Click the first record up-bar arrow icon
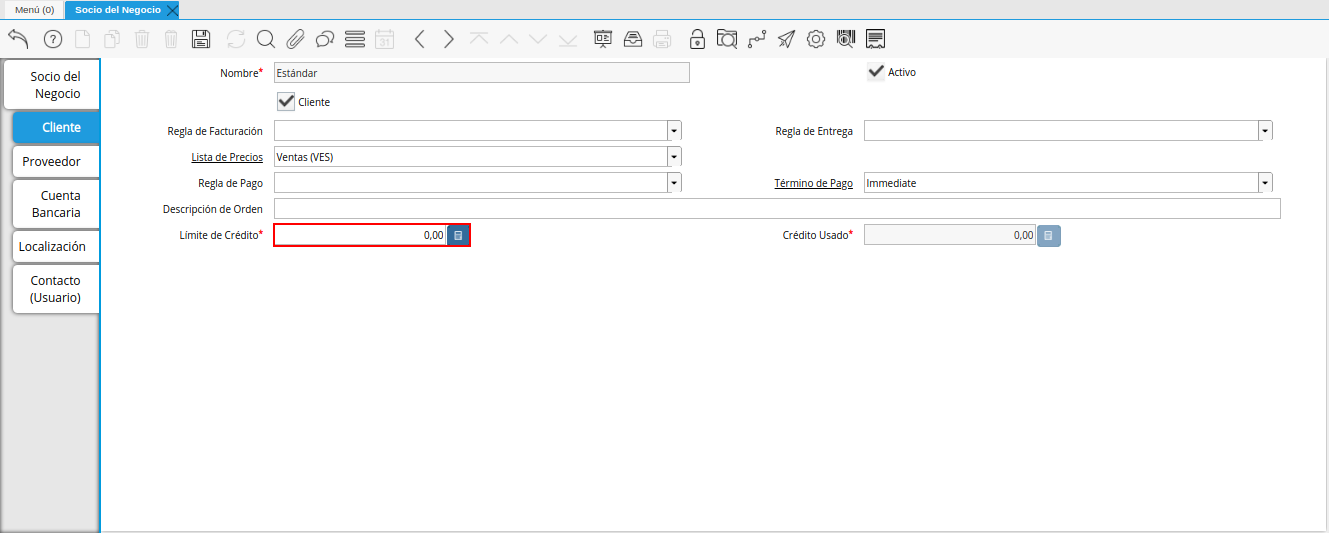The image size is (1329, 533). (x=479, y=39)
